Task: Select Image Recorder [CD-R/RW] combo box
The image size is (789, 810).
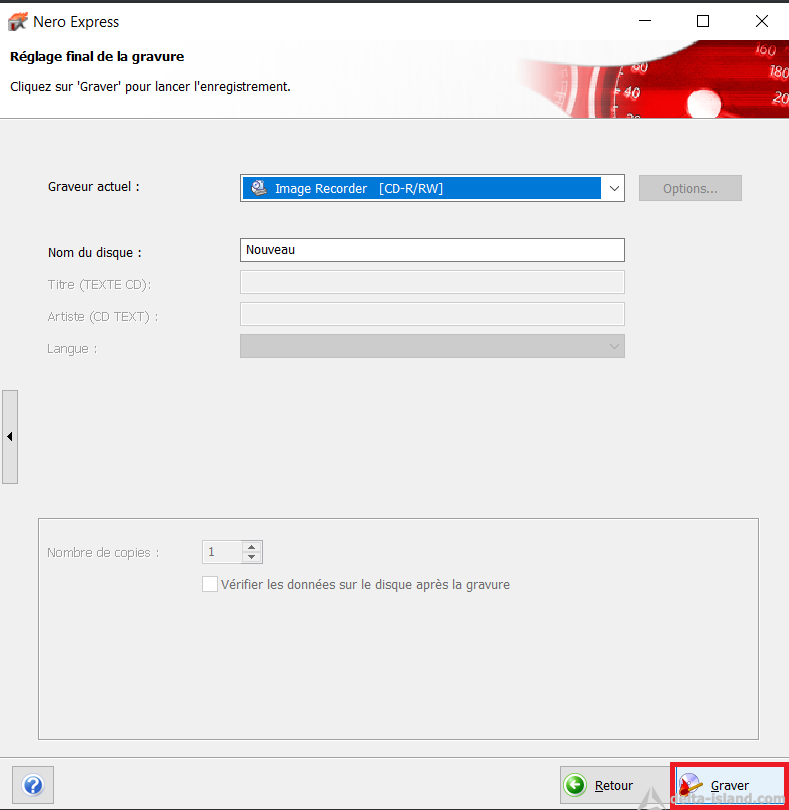Action: [432, 188]
